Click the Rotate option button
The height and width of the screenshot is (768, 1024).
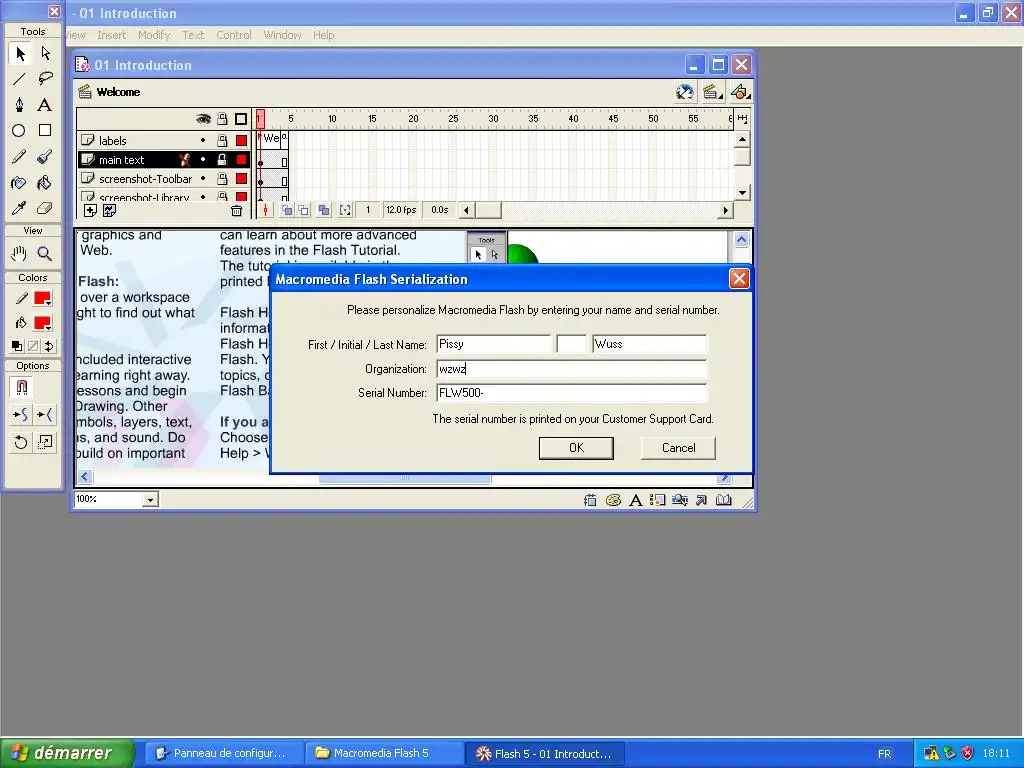[20, 442]
